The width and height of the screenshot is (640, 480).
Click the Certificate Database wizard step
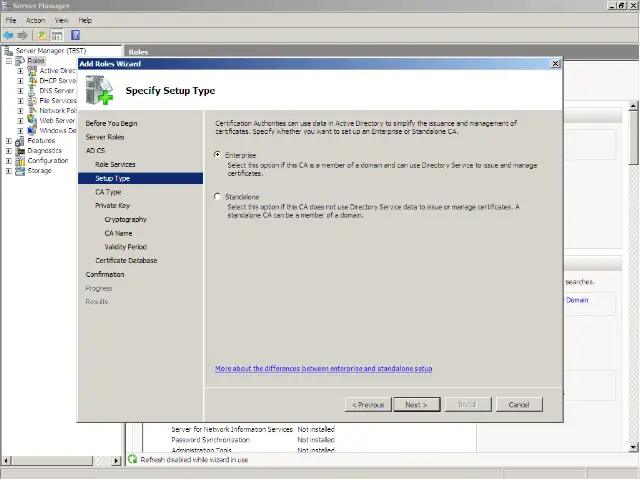pos(126,260)
